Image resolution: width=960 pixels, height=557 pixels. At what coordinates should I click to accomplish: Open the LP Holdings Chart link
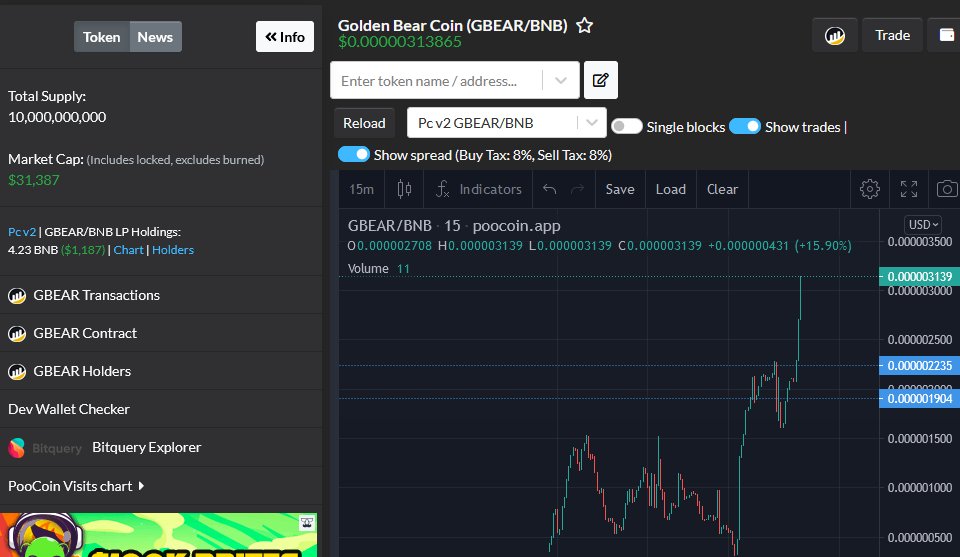(x=129, y=250)
